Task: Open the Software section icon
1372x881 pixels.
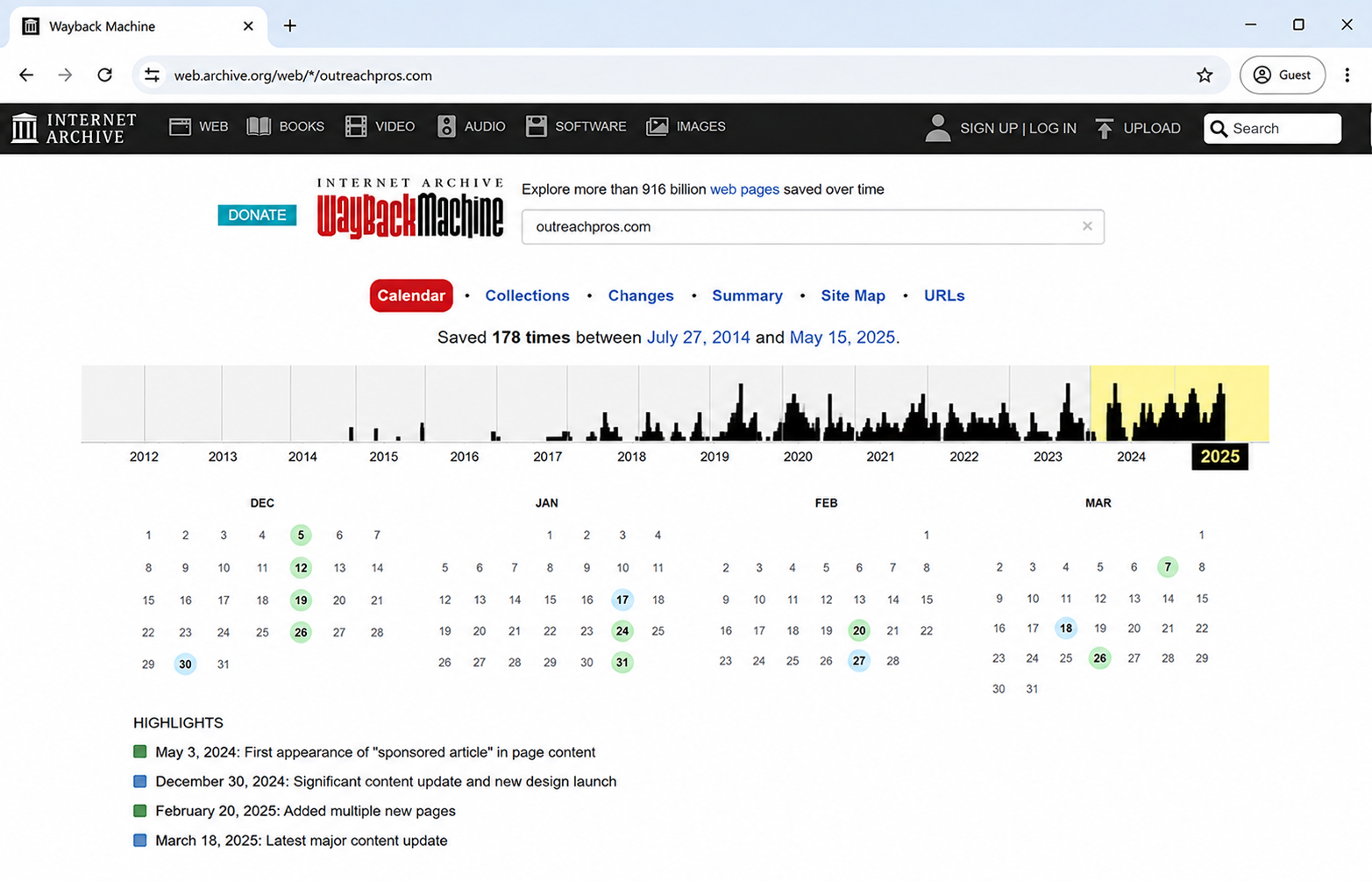Action: point(536,127)
